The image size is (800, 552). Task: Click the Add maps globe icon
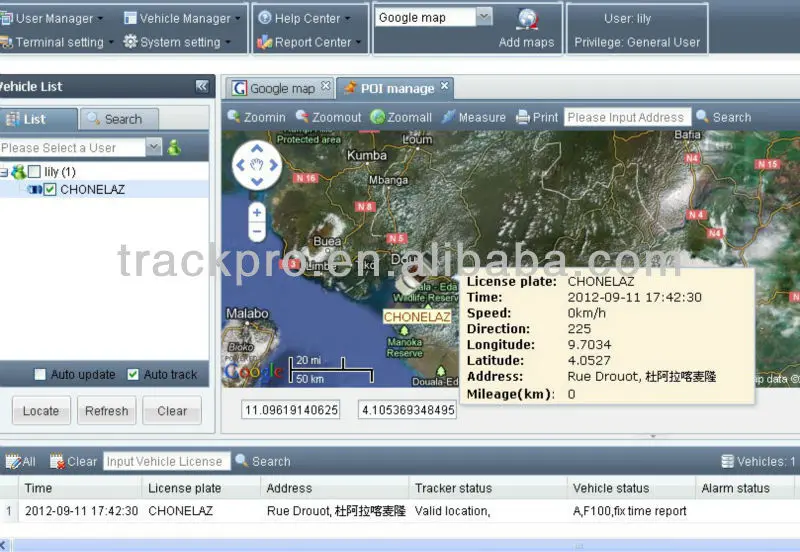coord(527,20)
